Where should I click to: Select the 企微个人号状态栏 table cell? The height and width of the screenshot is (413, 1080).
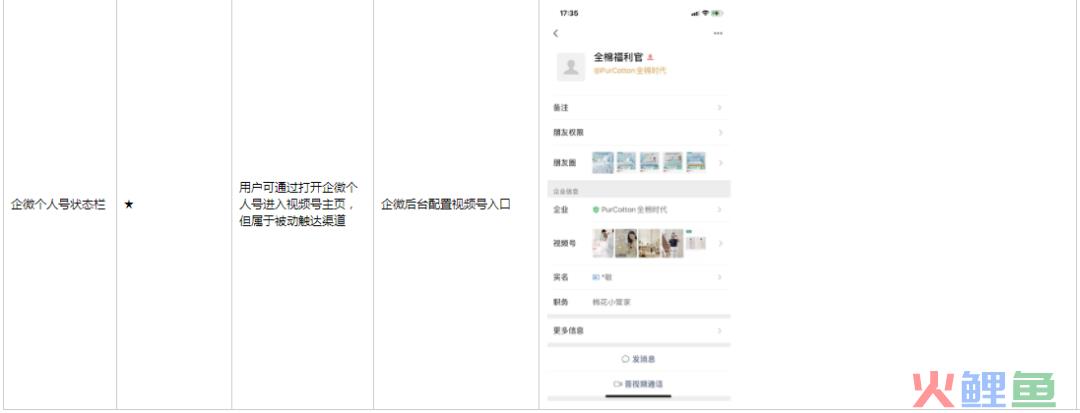click(x=59, y=204)
